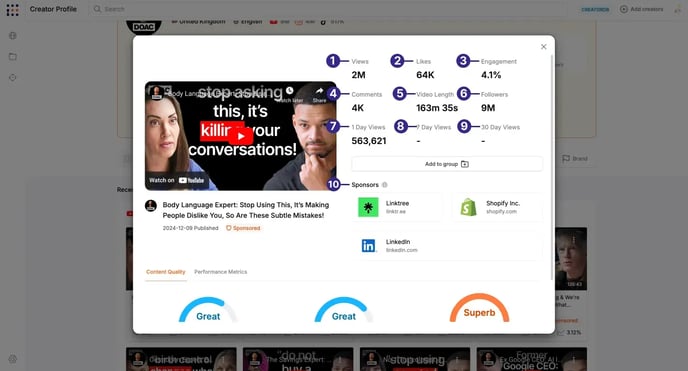Click the Add to group button
688x371 pixels.
pyautogui.click(x=447, y=164)
